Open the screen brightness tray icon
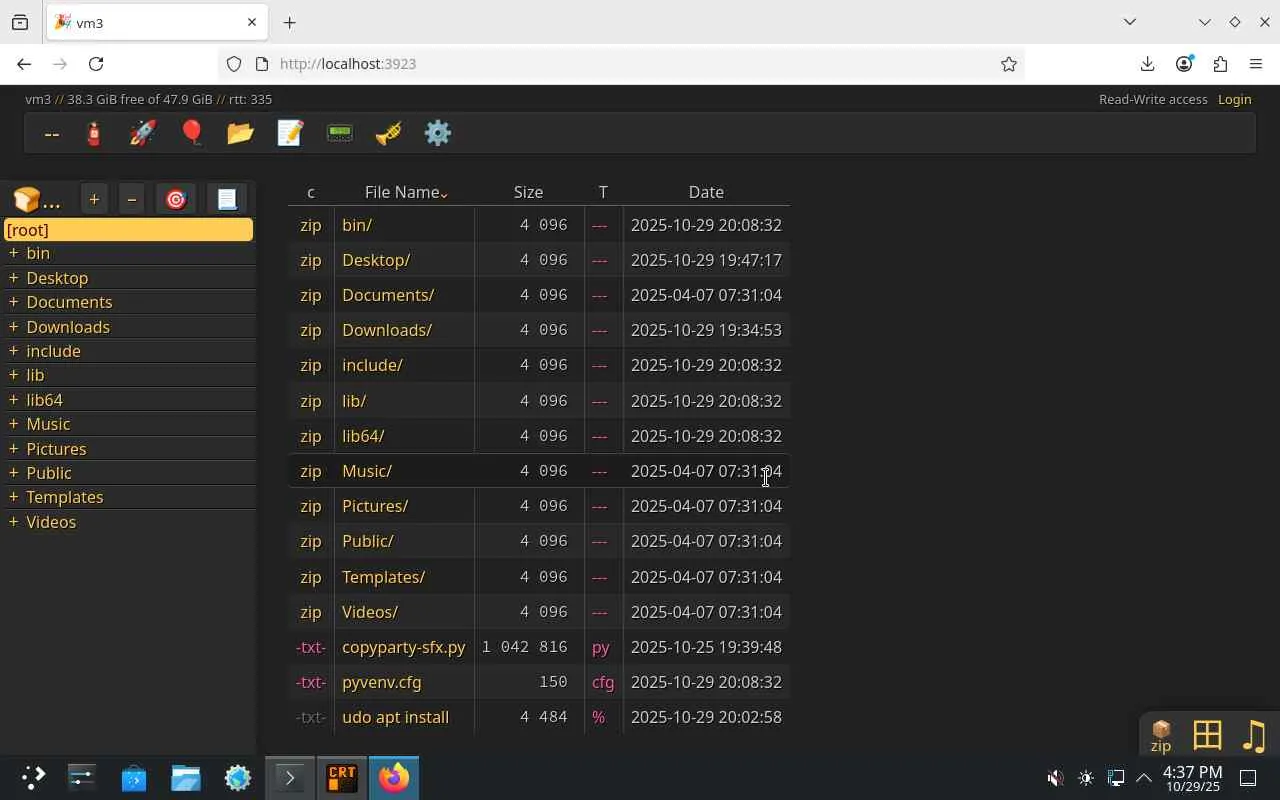This screenshot has height=800, width=1280. click(1086, 778)
